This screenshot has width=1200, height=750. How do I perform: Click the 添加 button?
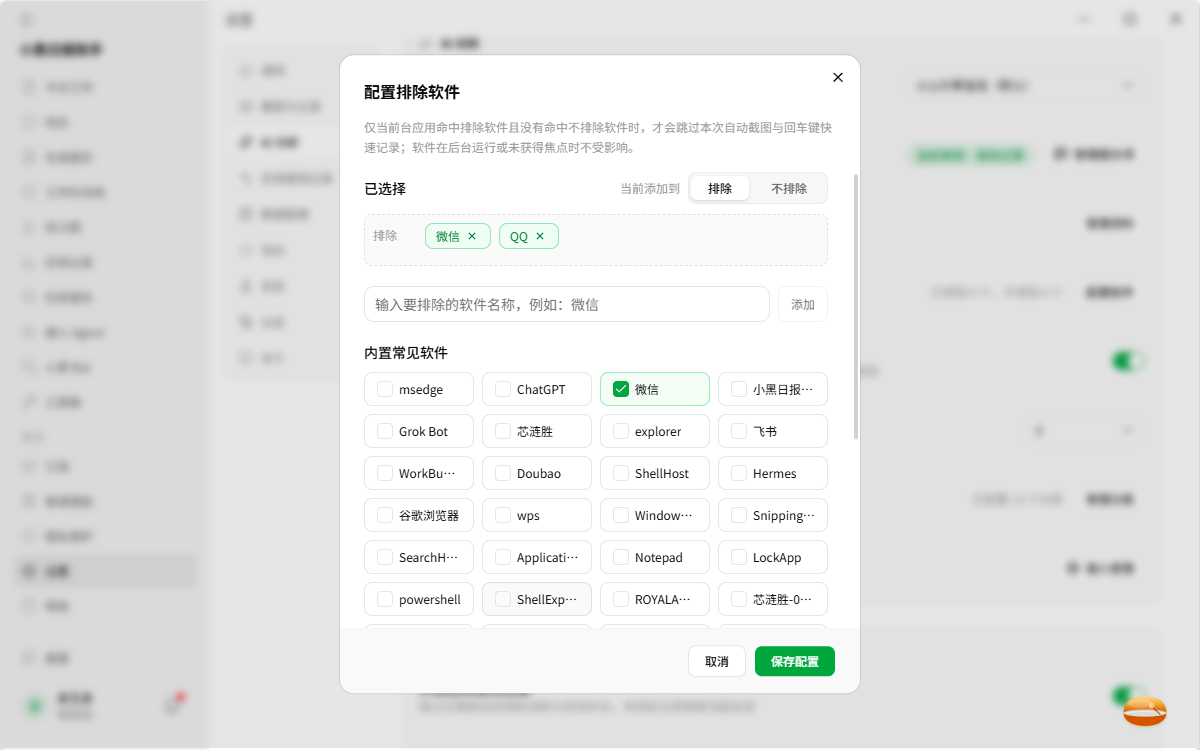pos(803,304)
